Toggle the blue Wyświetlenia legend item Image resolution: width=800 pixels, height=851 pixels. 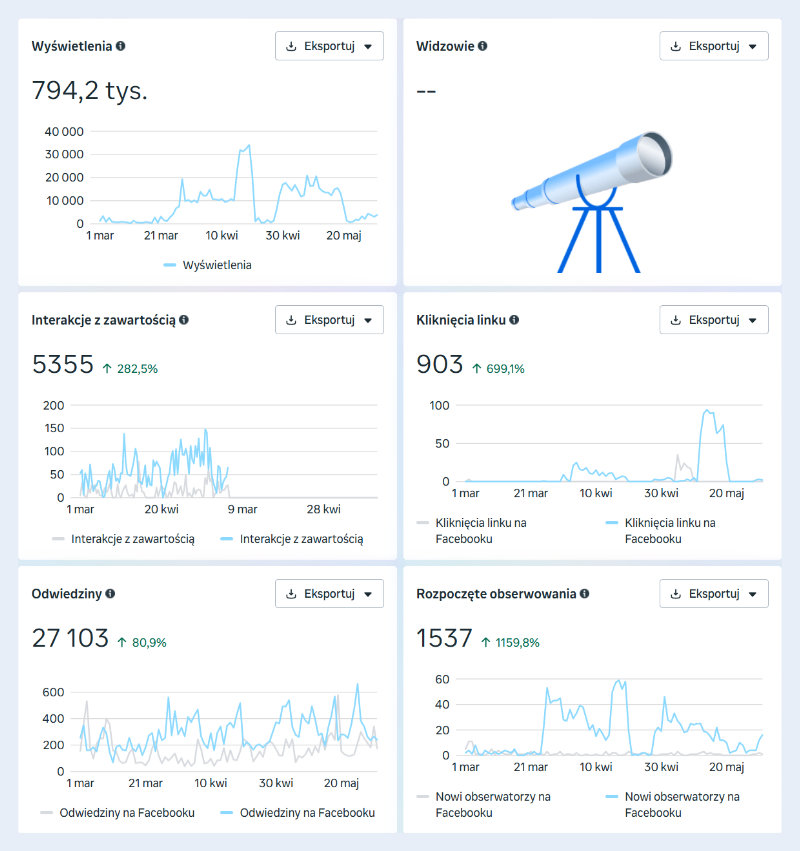208,265
